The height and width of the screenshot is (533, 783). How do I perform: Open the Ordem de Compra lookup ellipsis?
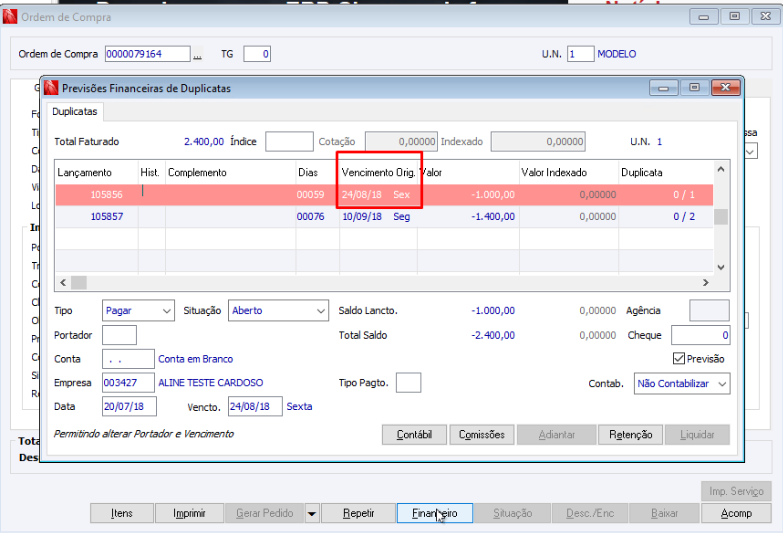coord(198,54)
